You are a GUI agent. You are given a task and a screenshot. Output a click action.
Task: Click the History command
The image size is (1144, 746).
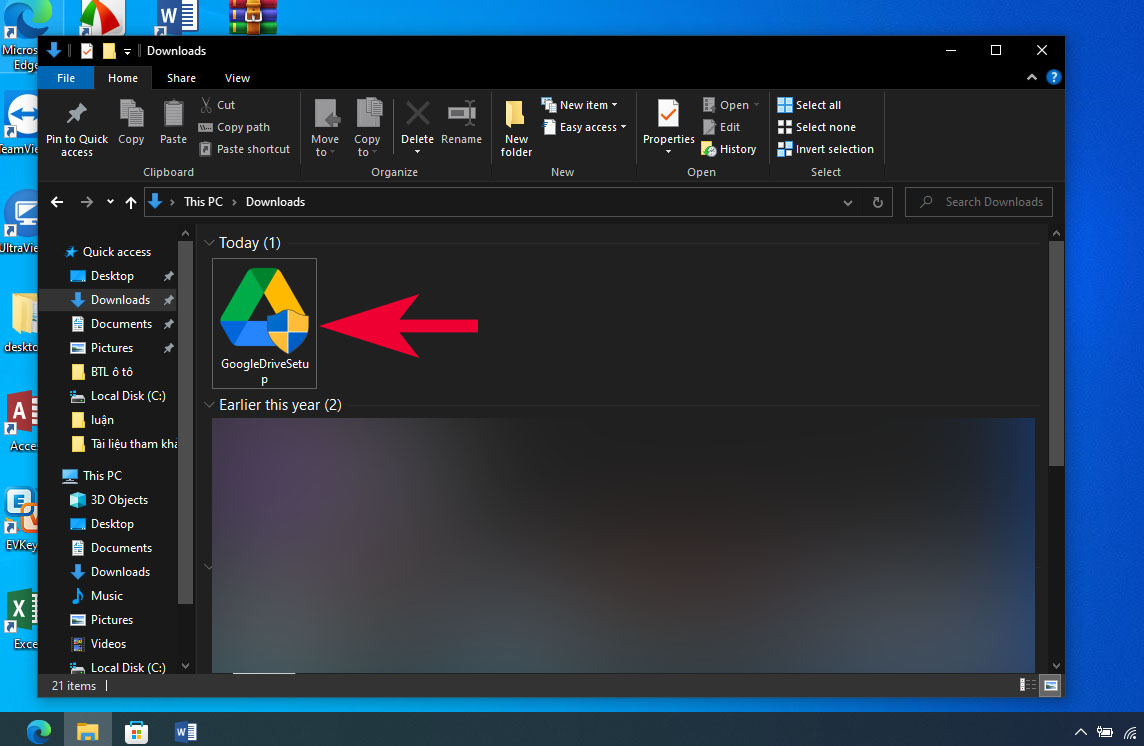tap(729, 149)
